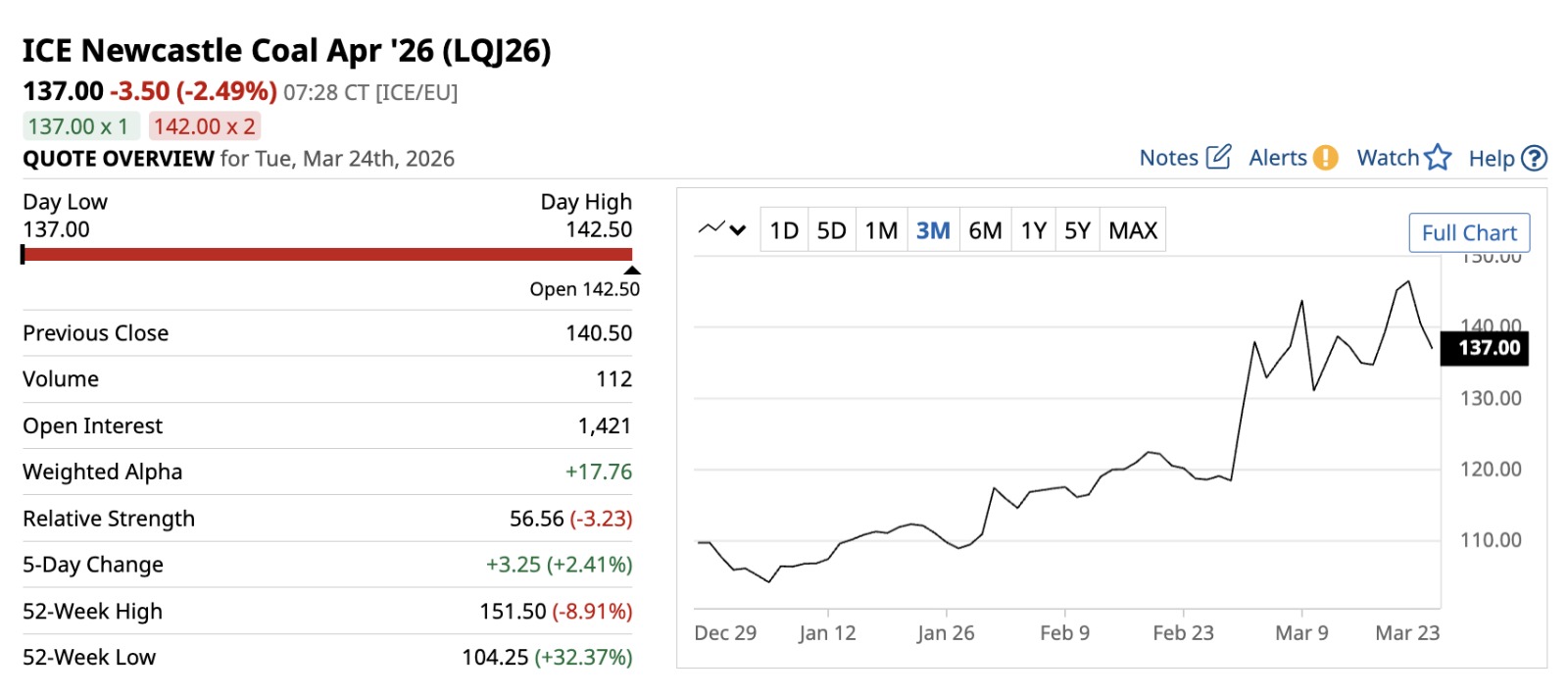Click the red ask price 142.00 x 2
This screenshot has height=696, width=1568.
pos(205,126)
